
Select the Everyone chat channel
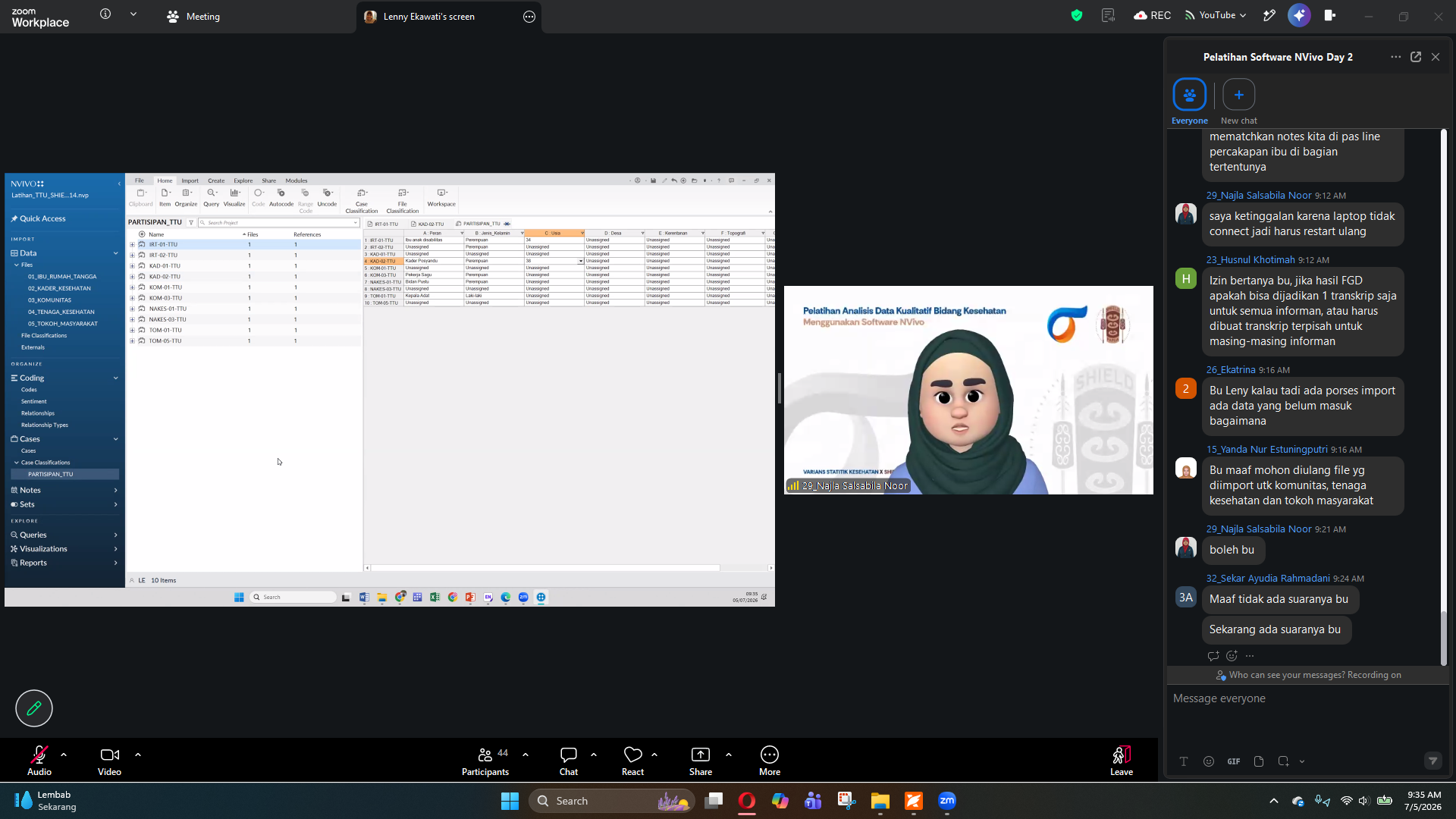1189,102
